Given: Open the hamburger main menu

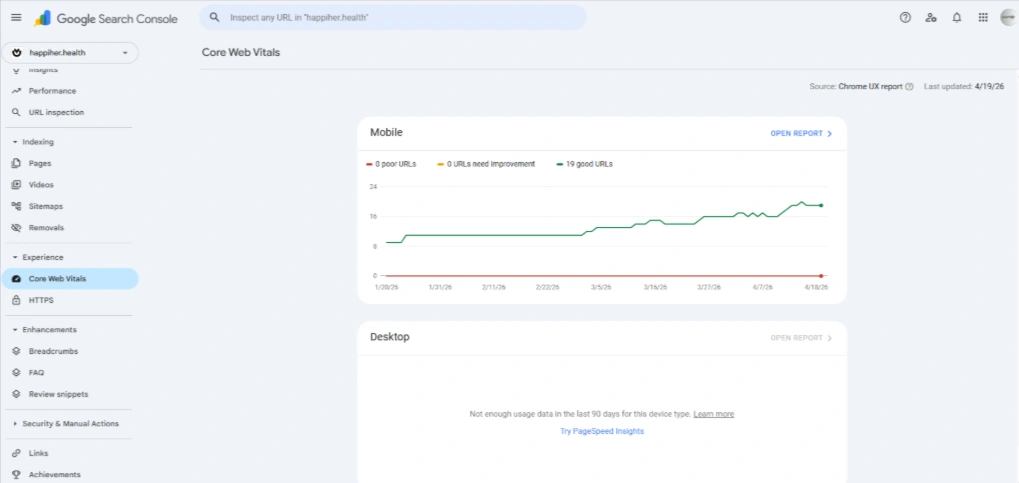Looking at the screenshot, I should (16, 18).
